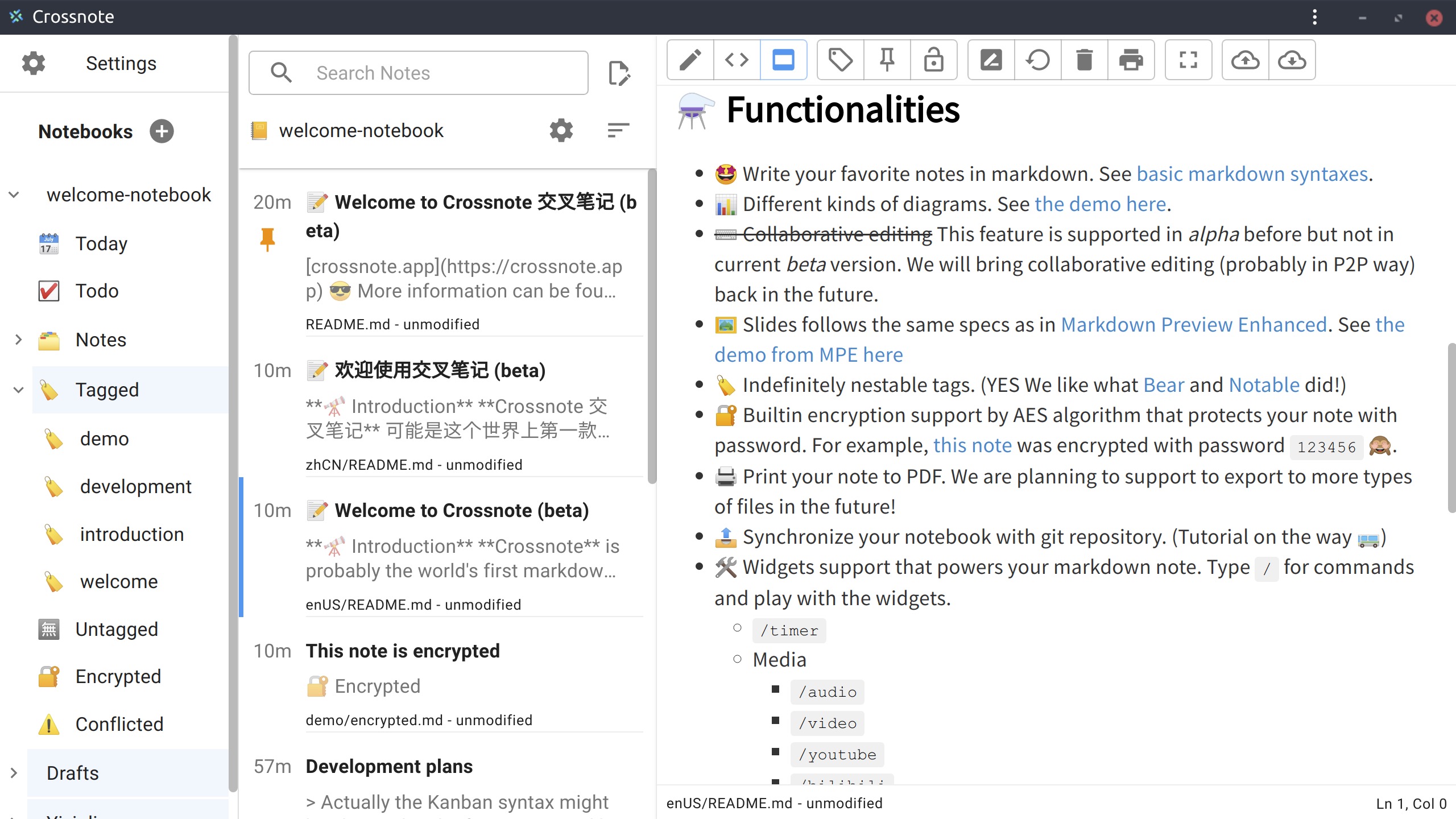Select the Todo section
Viewport: 1456px width, 819px height.
click(97, 291)
